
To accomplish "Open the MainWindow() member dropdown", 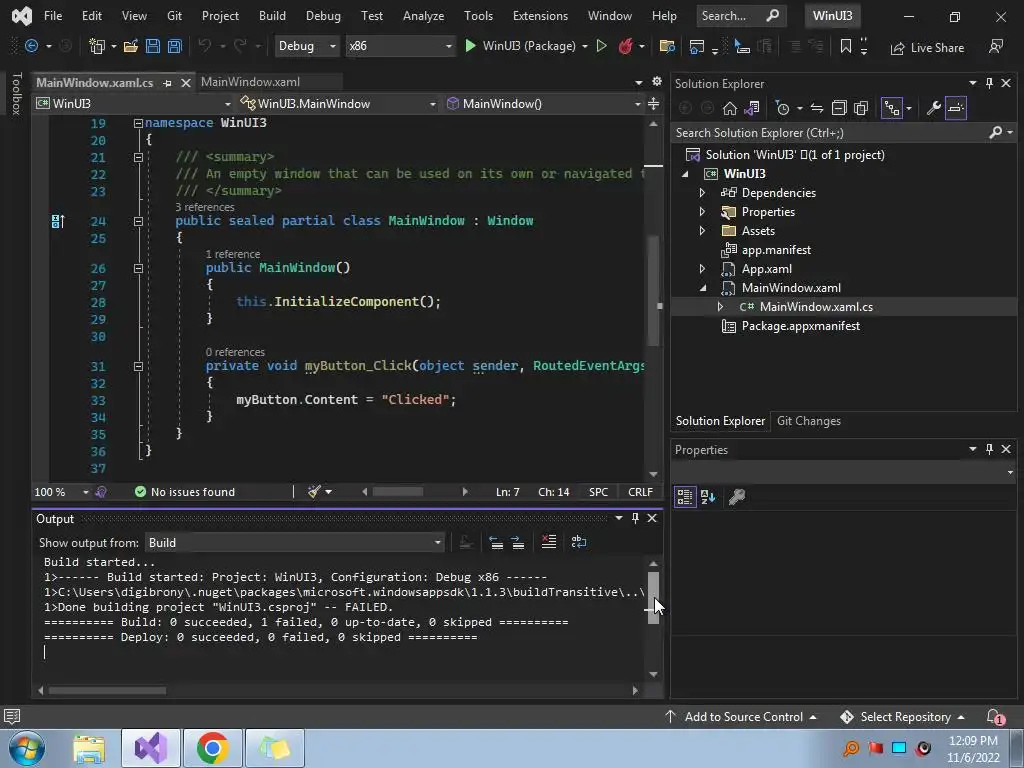I will pos(543,103).
